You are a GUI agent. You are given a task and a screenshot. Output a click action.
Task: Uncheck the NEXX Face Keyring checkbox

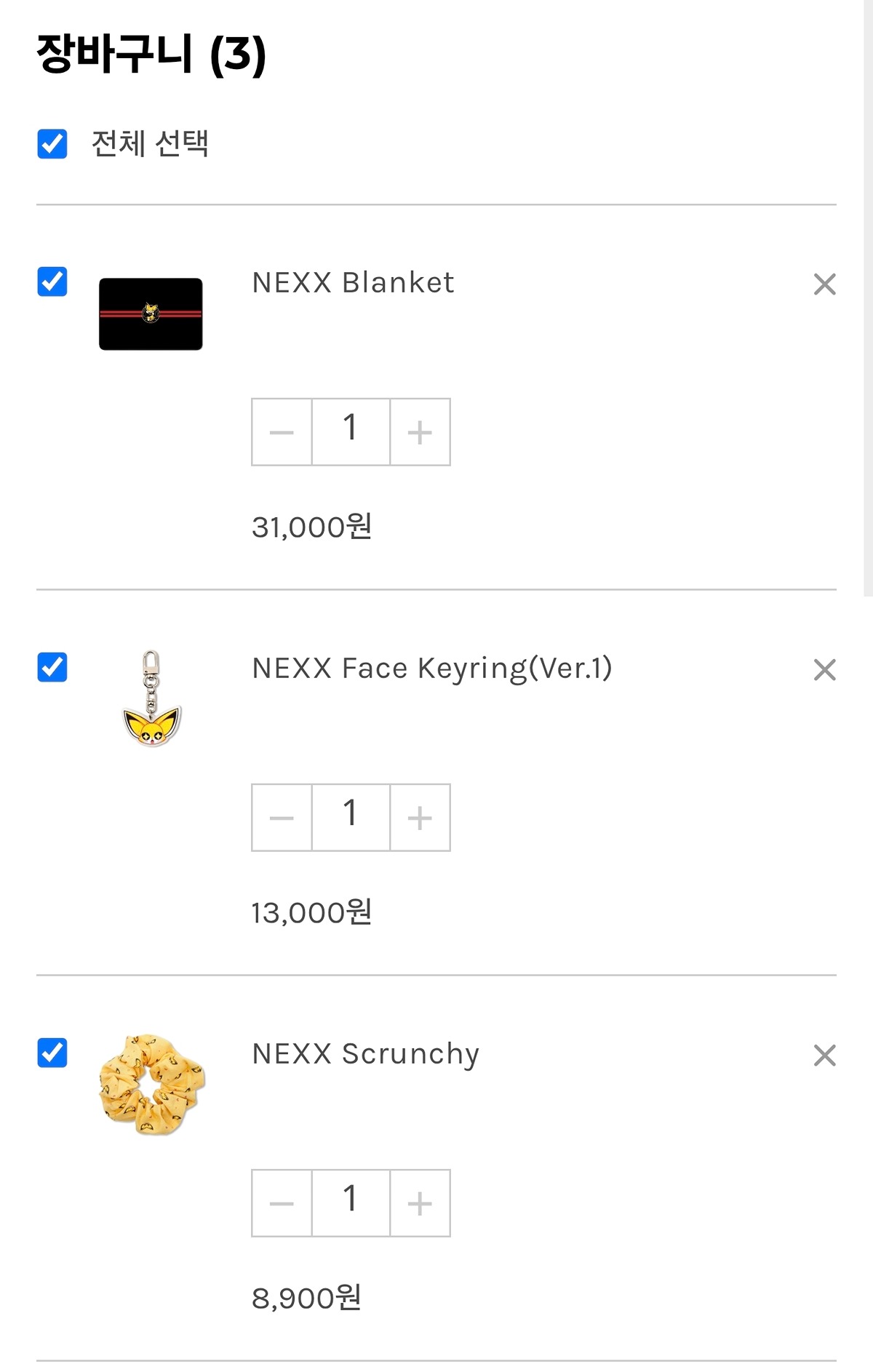tap(52, 667)
